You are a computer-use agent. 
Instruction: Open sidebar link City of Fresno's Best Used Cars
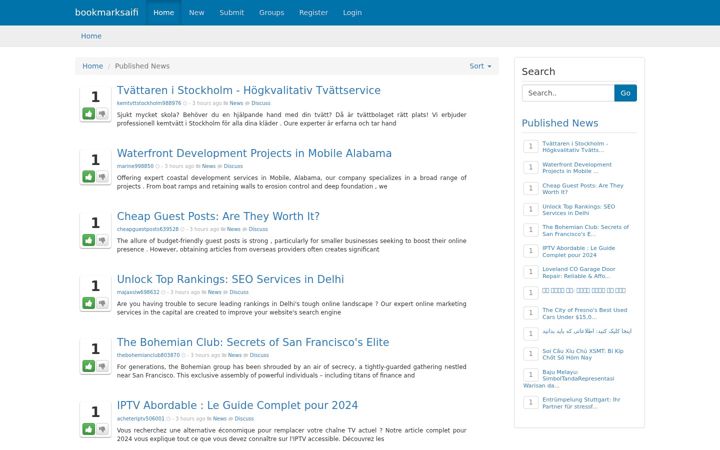click(x=585, y=313)
